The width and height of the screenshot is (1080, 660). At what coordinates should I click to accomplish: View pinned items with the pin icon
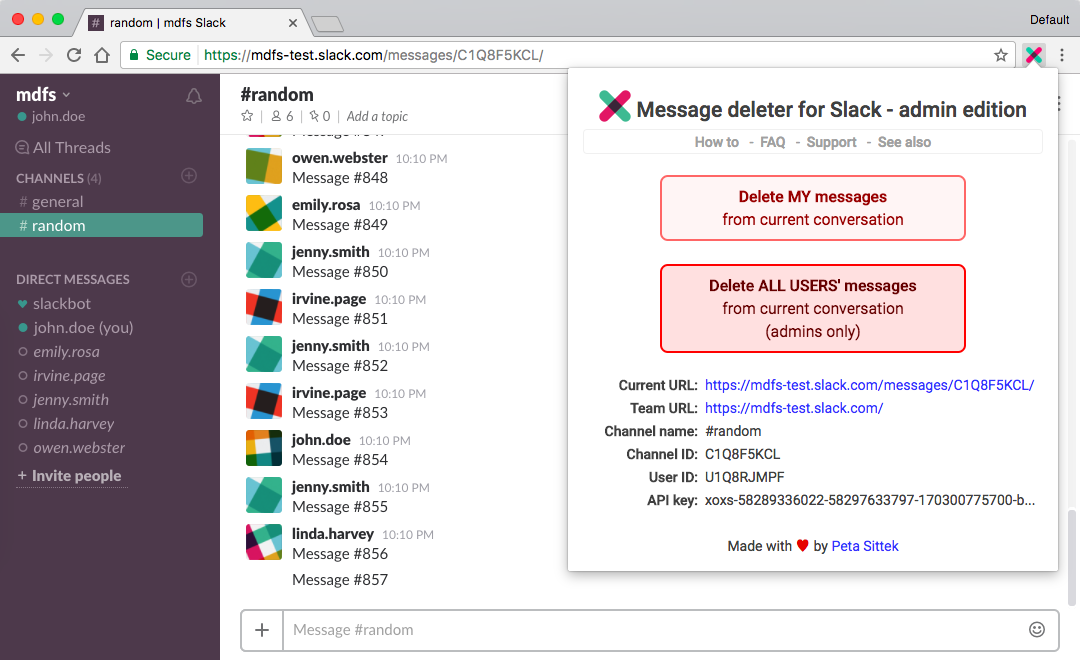click(315, 116)
